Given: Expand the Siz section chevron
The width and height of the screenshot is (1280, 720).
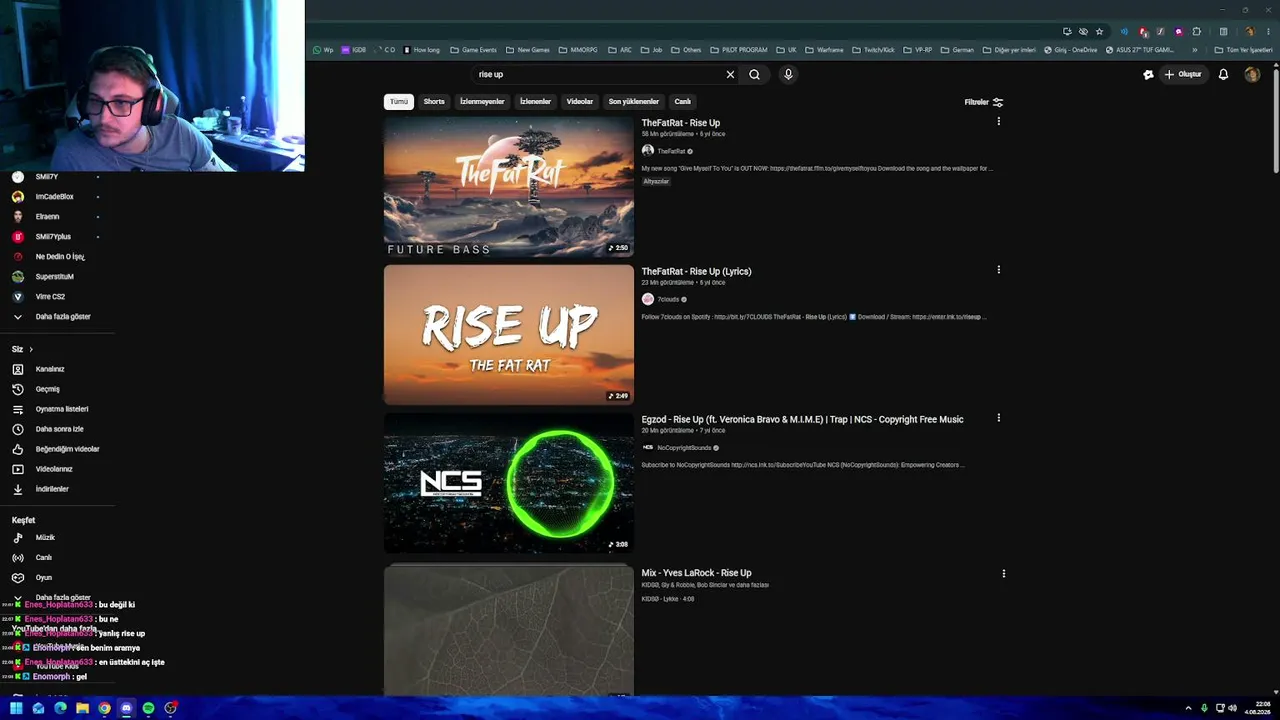Looking at the screenshot, I should pos(31,349).
